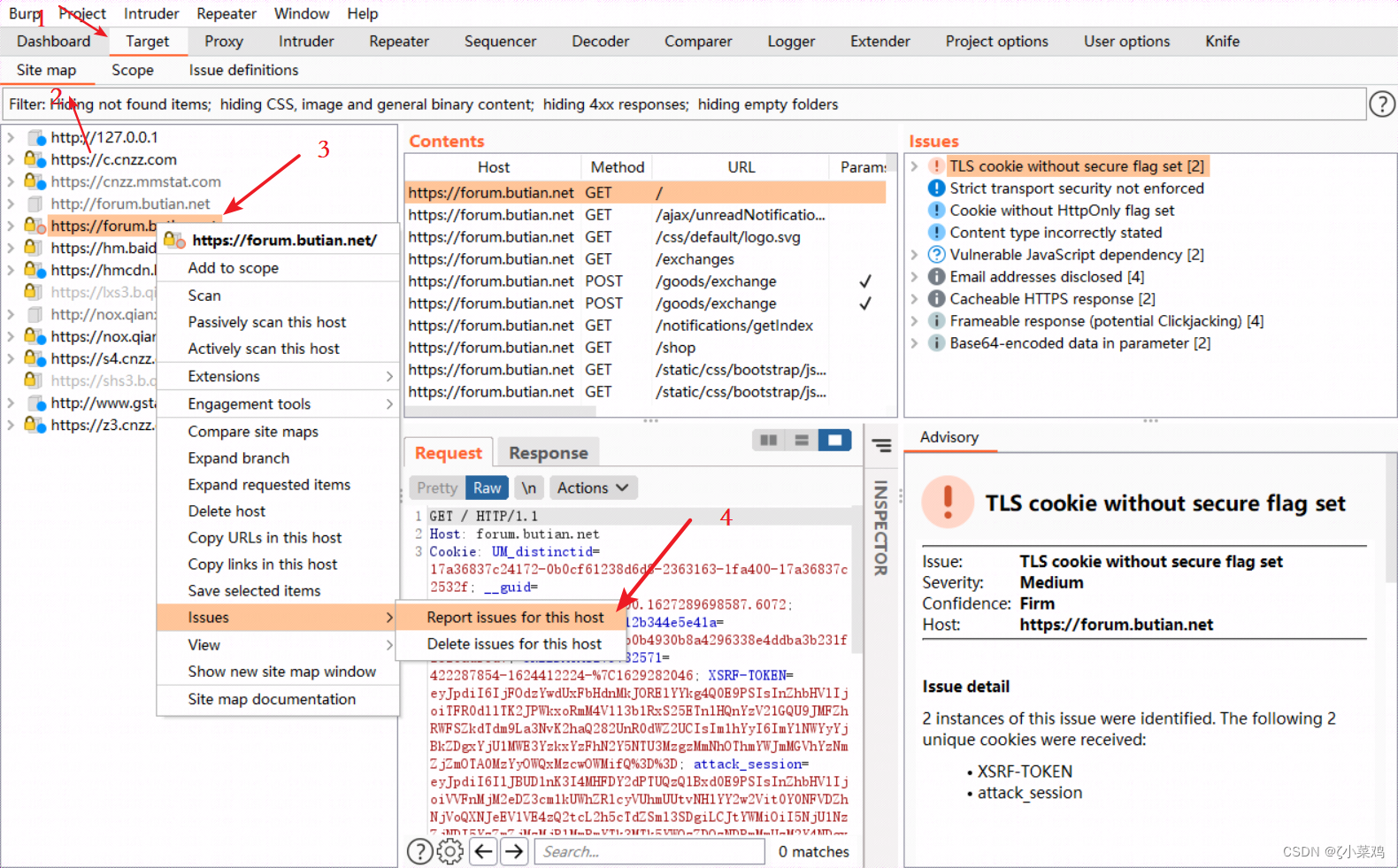The width and height of the screenshot is (1398, 868).
Task: Switch to the Proxy tab
Action: pos(224,42)
